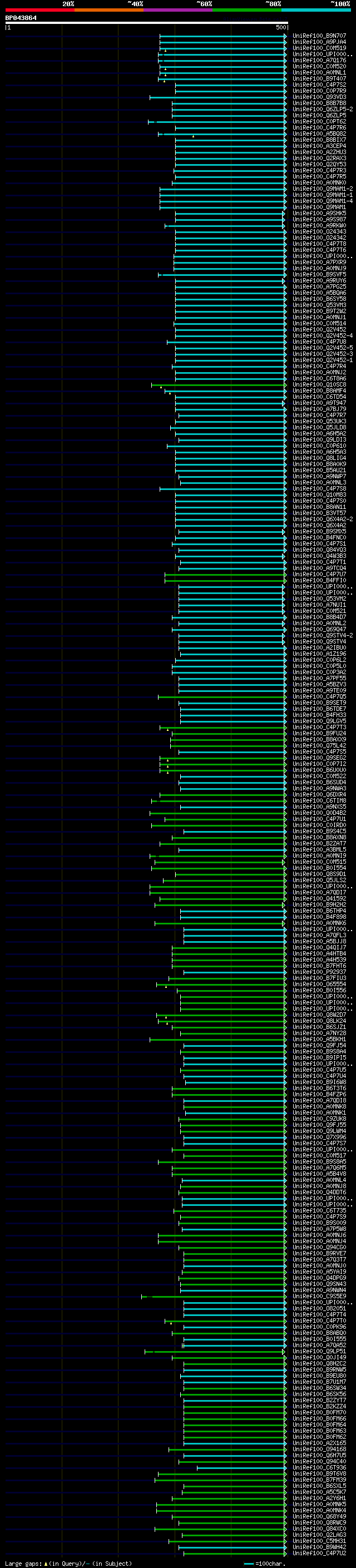This screenshot has height=1568, width=356.
Task: Select the UniRef100_P92937 label
Action: [319, 972]
